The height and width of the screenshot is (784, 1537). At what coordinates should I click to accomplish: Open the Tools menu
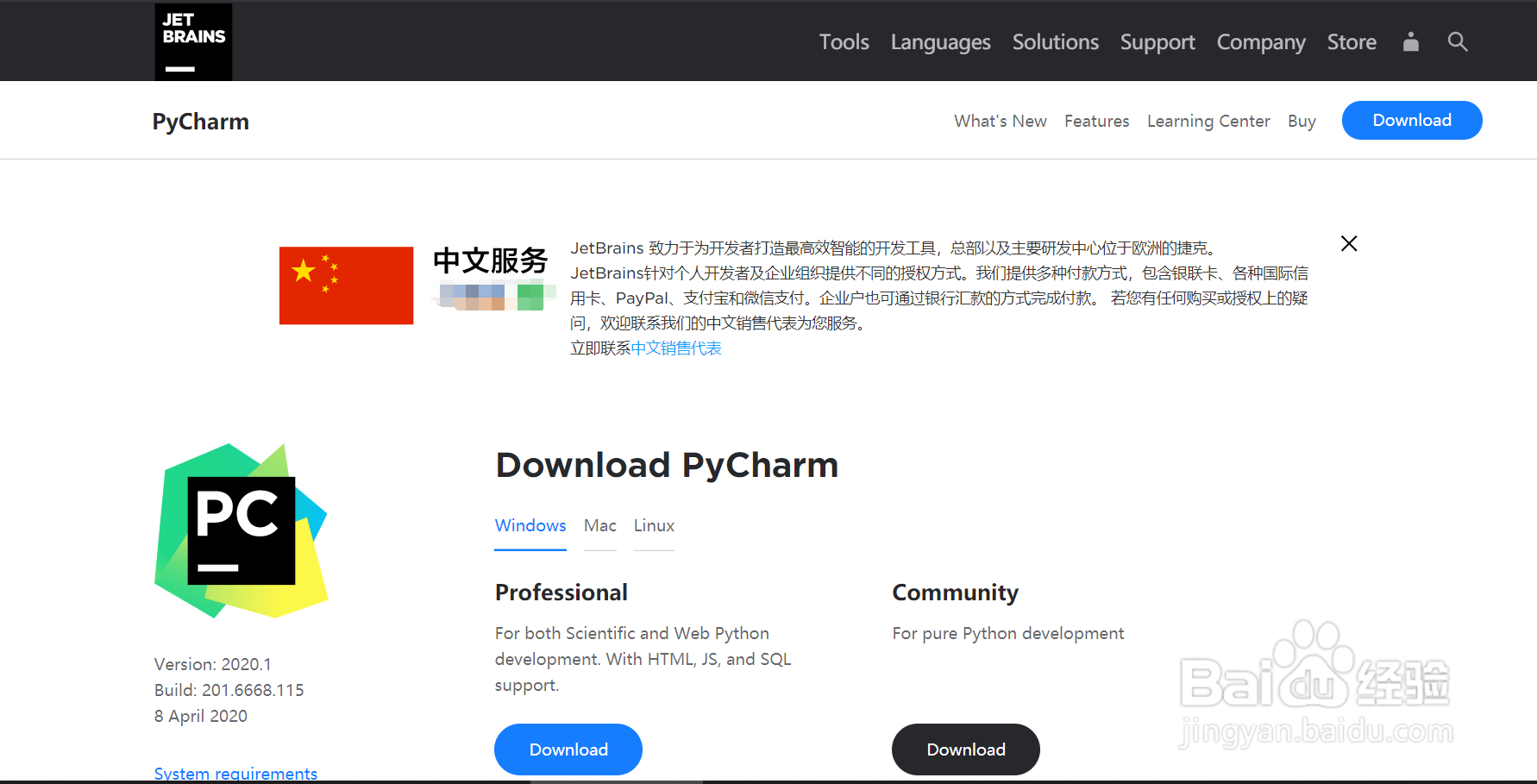pos(844,42)
